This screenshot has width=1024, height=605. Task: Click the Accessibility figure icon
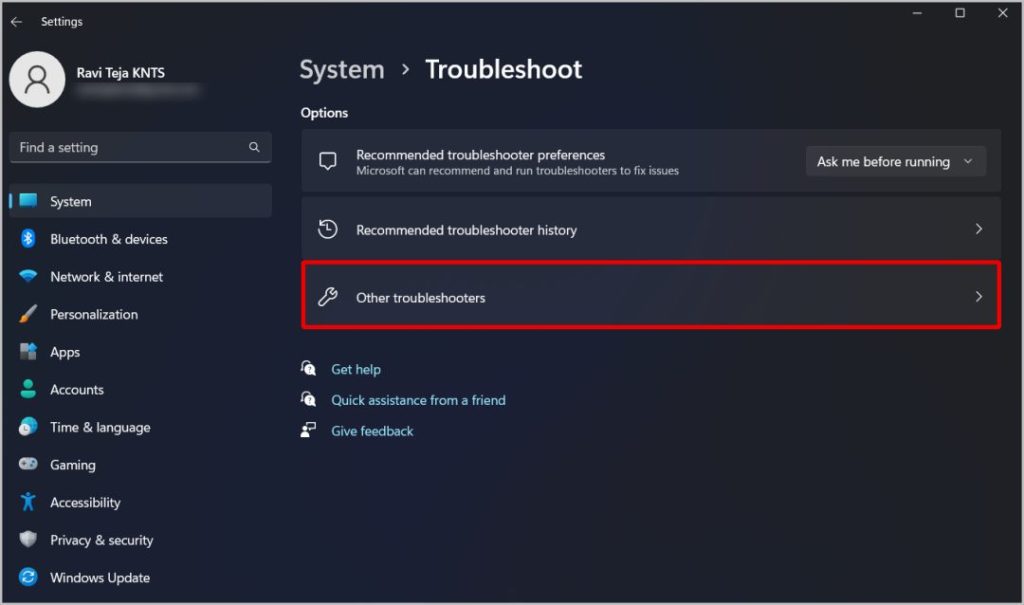pos(28,502)
